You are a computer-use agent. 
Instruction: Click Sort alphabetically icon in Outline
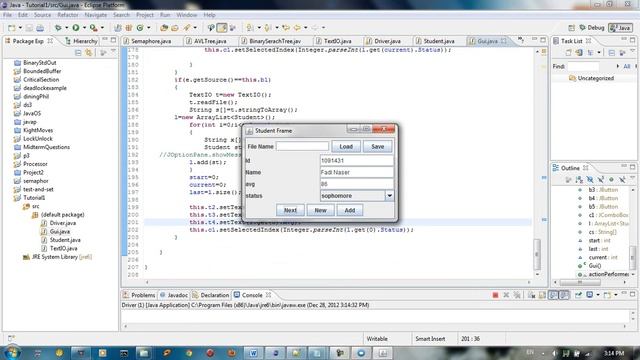click(579, 180)
